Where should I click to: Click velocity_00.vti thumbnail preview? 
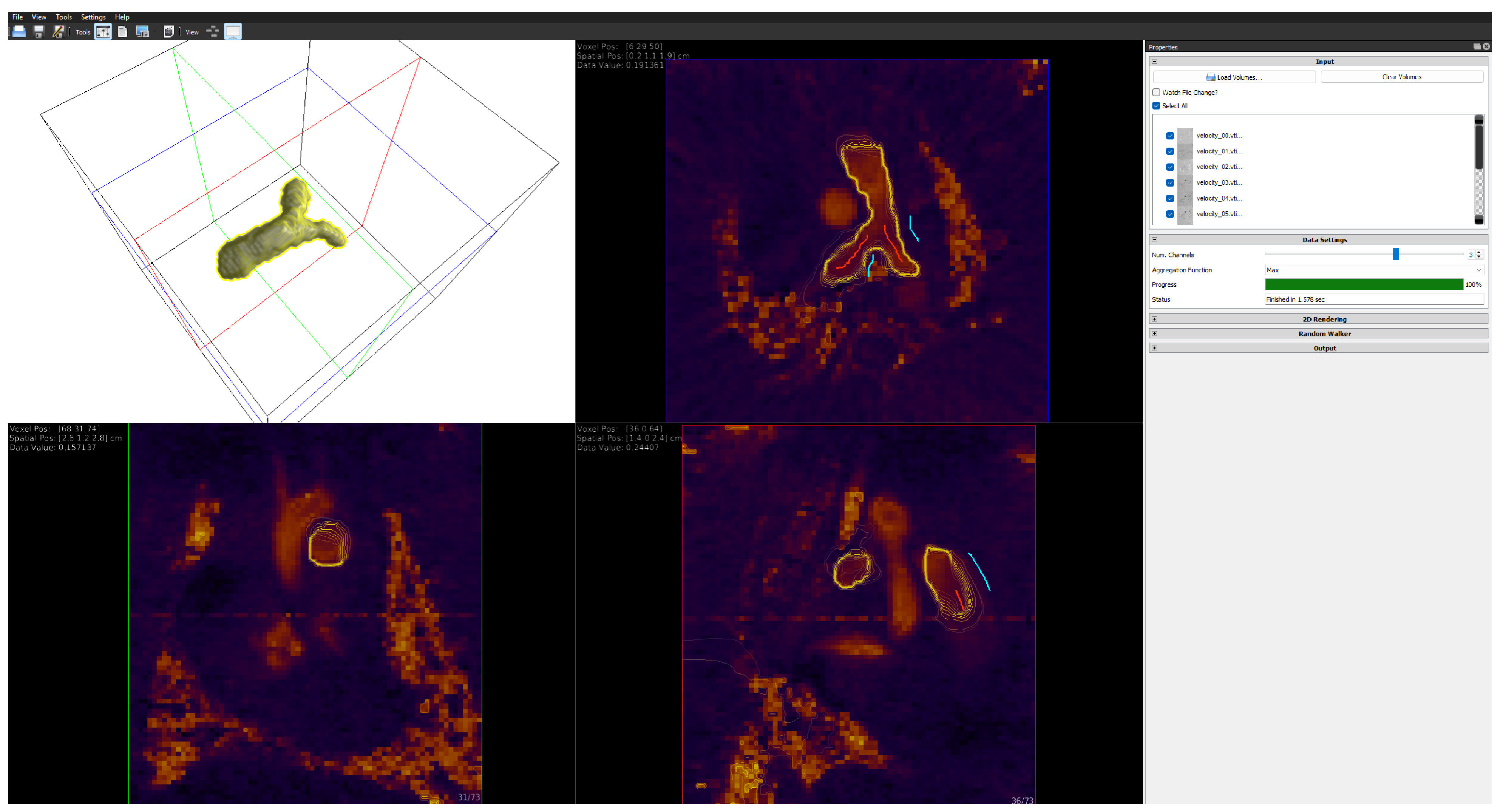(x=1185, y=136)
